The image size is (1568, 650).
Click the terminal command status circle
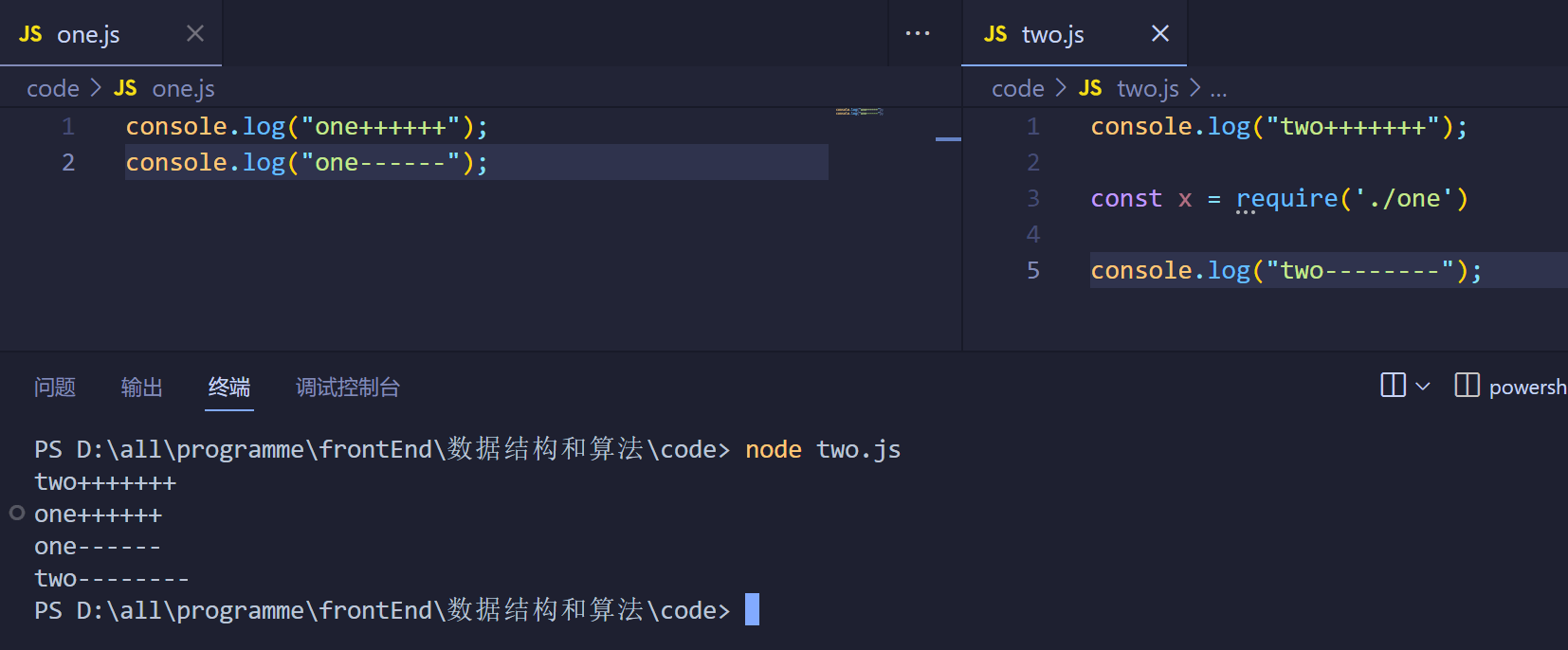pos(17,513)
